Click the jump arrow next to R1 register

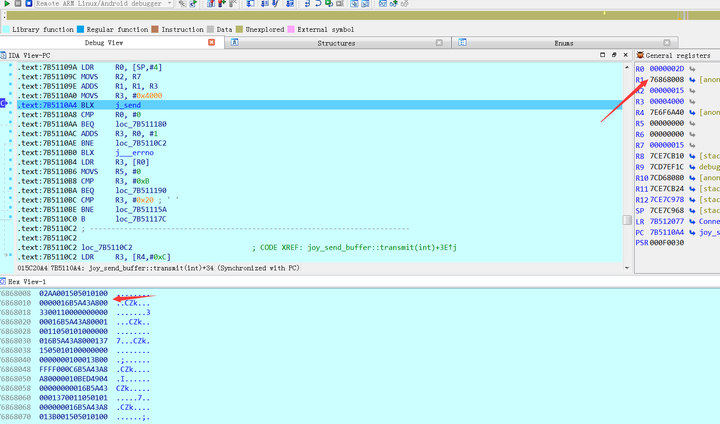692,79
